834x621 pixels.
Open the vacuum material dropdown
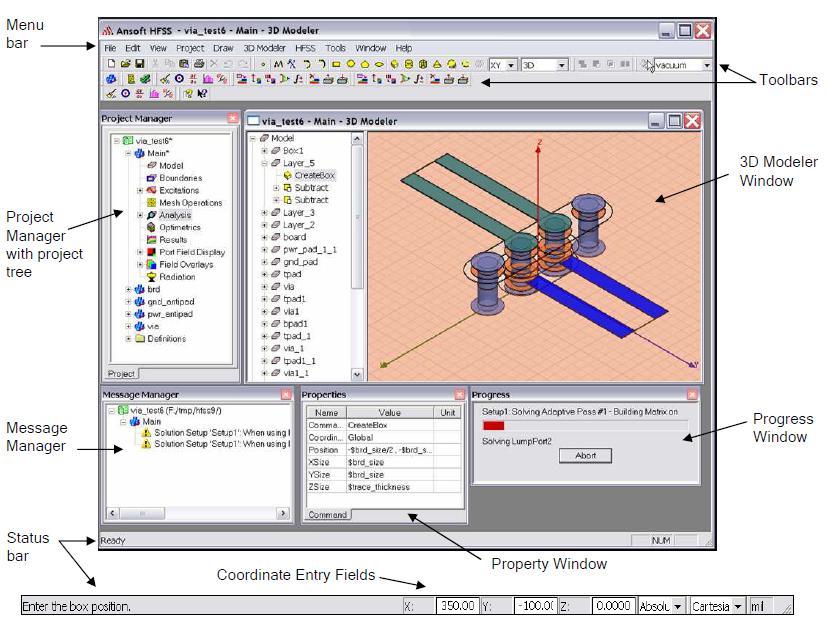(706, 65)
